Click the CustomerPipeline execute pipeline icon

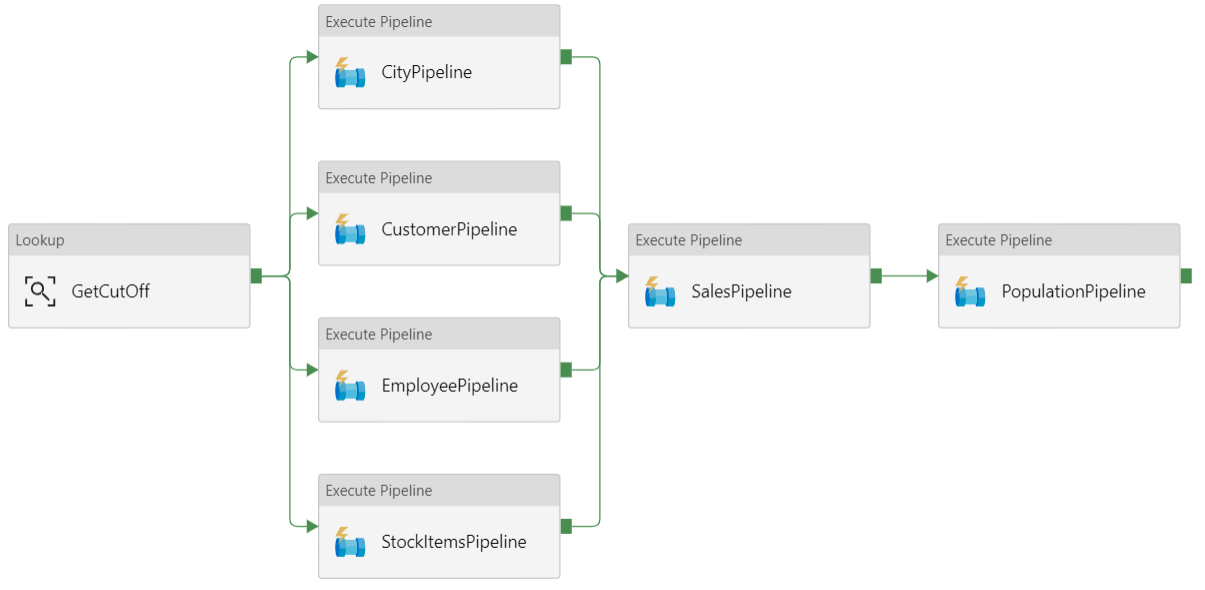350,230
